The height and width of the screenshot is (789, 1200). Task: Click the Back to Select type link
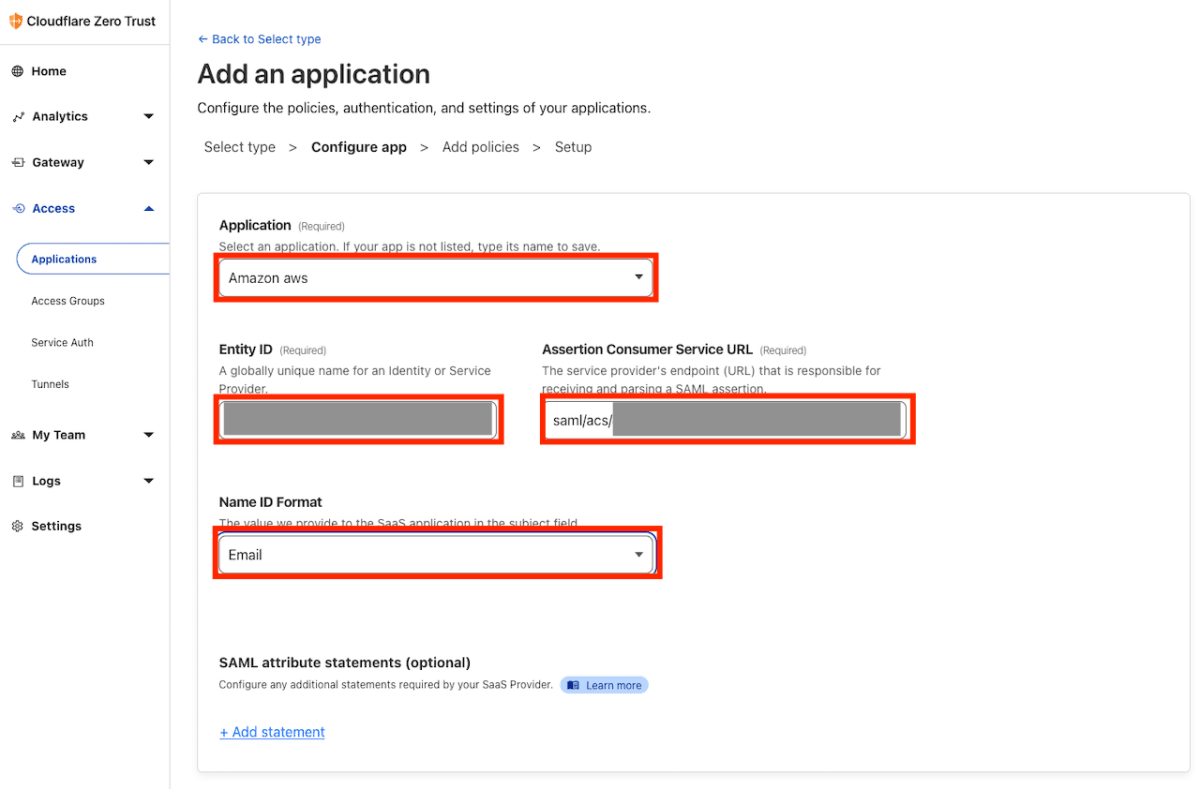pyautogui.click(x=259, y=39)
